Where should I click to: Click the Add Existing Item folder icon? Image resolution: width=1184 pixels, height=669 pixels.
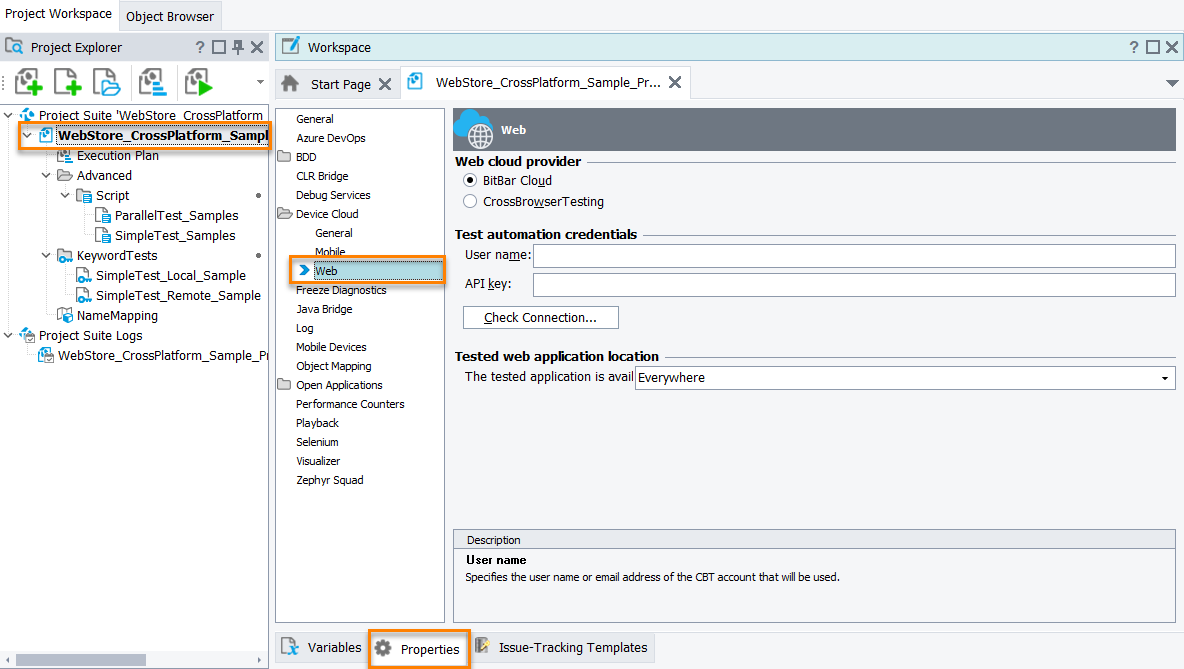pyautogui.click(x=106, y=82)
